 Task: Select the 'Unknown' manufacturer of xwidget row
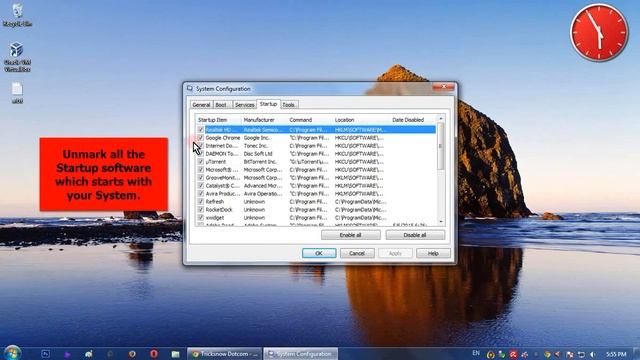pyautogui.click(x=254, y=218)
